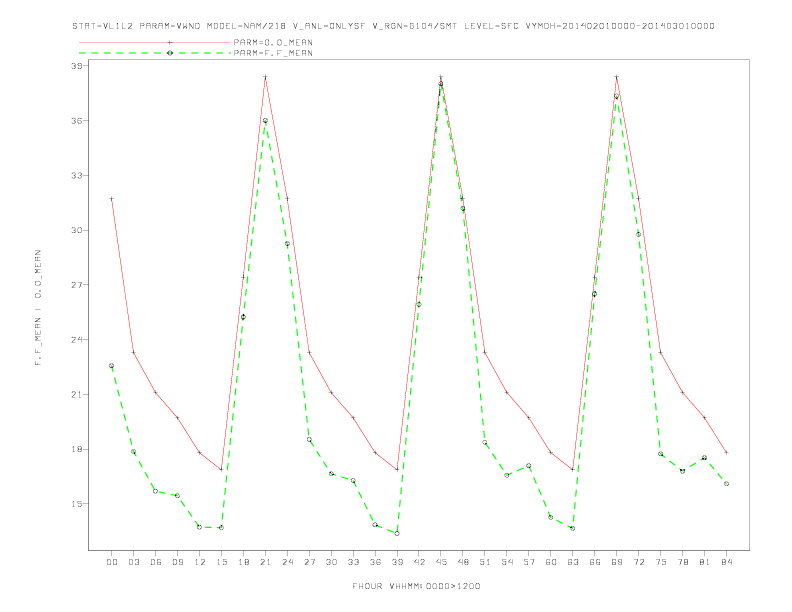The image size is (792, 612).
Task: Click x-axis forecast hour label 15
Action: tap(221, 562)
